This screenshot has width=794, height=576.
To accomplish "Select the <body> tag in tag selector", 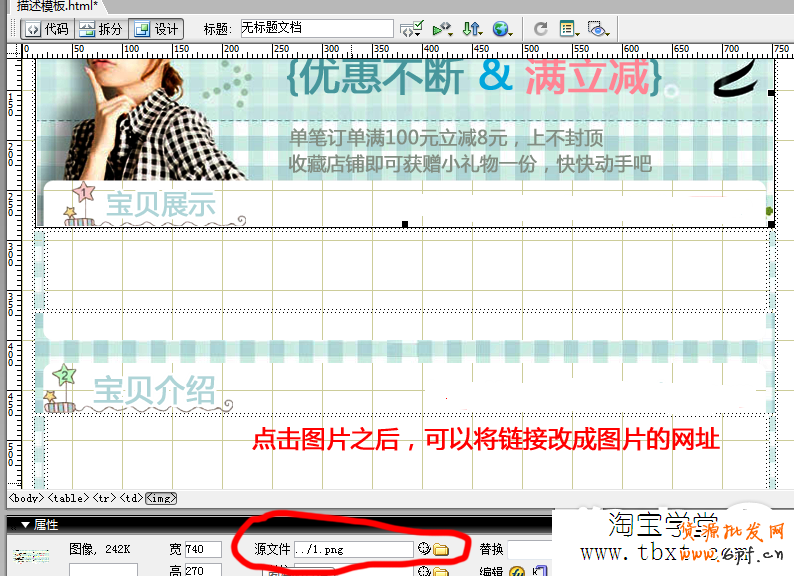I will 26,497.
